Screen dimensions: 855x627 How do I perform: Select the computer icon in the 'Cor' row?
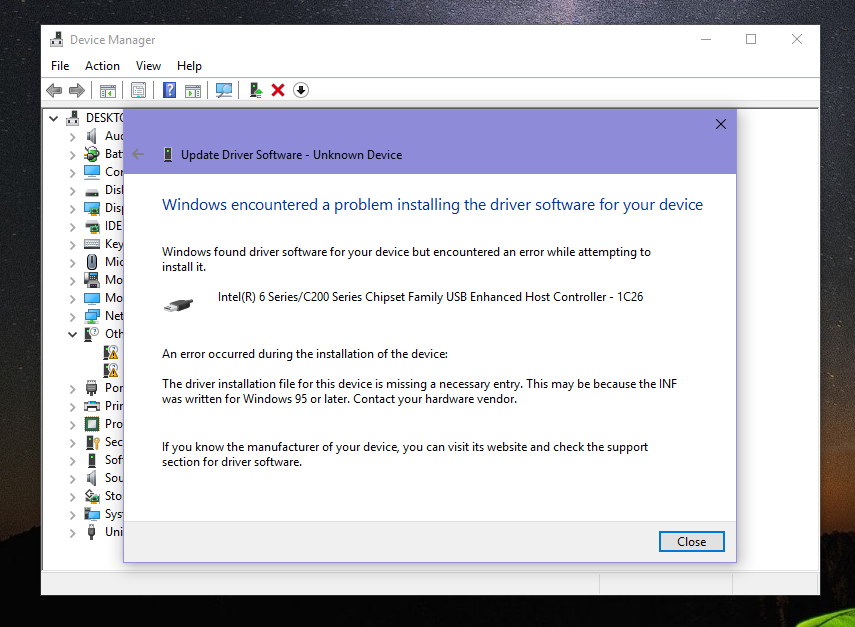(92, 172)
